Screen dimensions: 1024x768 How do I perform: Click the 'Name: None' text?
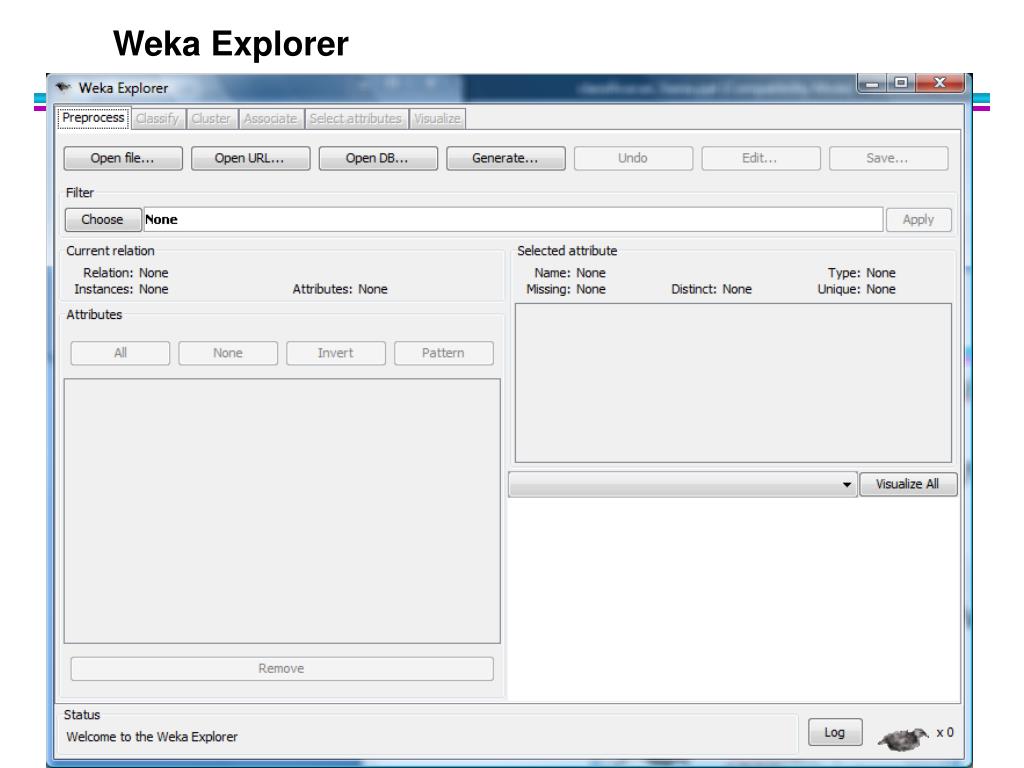(x=569, y=273)
